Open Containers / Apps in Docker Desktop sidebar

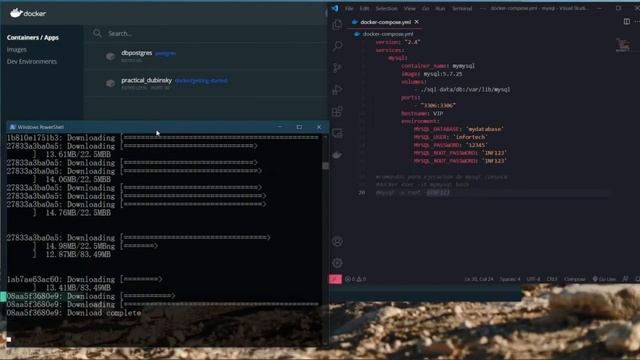(33, 38)
